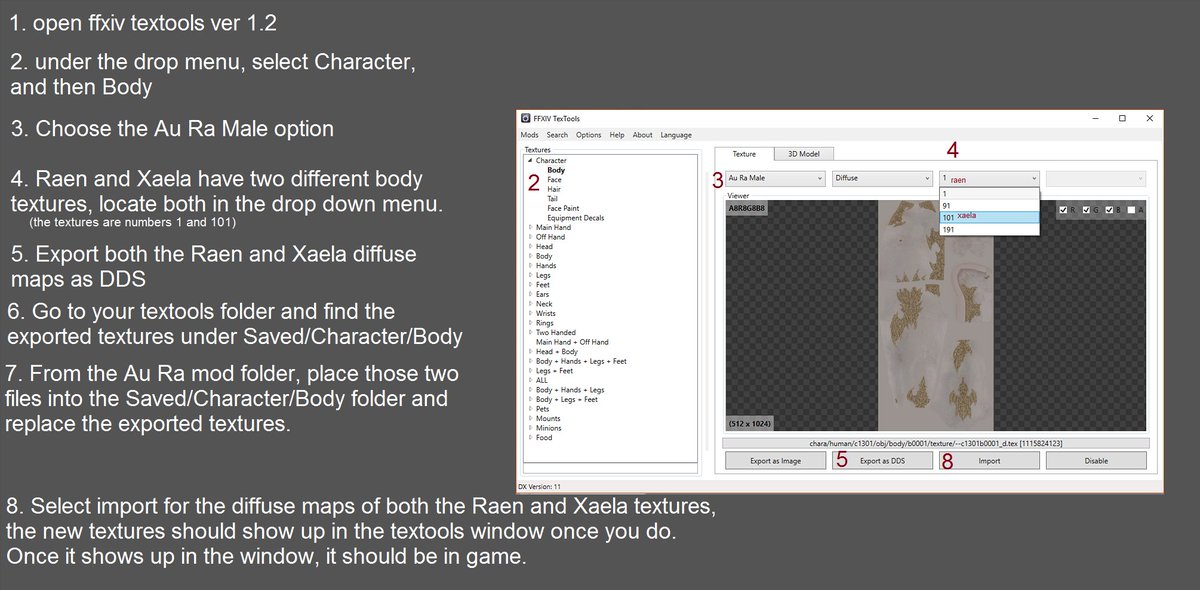The height and width of the screenshot is (590, 1200).
Task: Click the Import button
Action: pyautogui.click(x=989, y=461)
